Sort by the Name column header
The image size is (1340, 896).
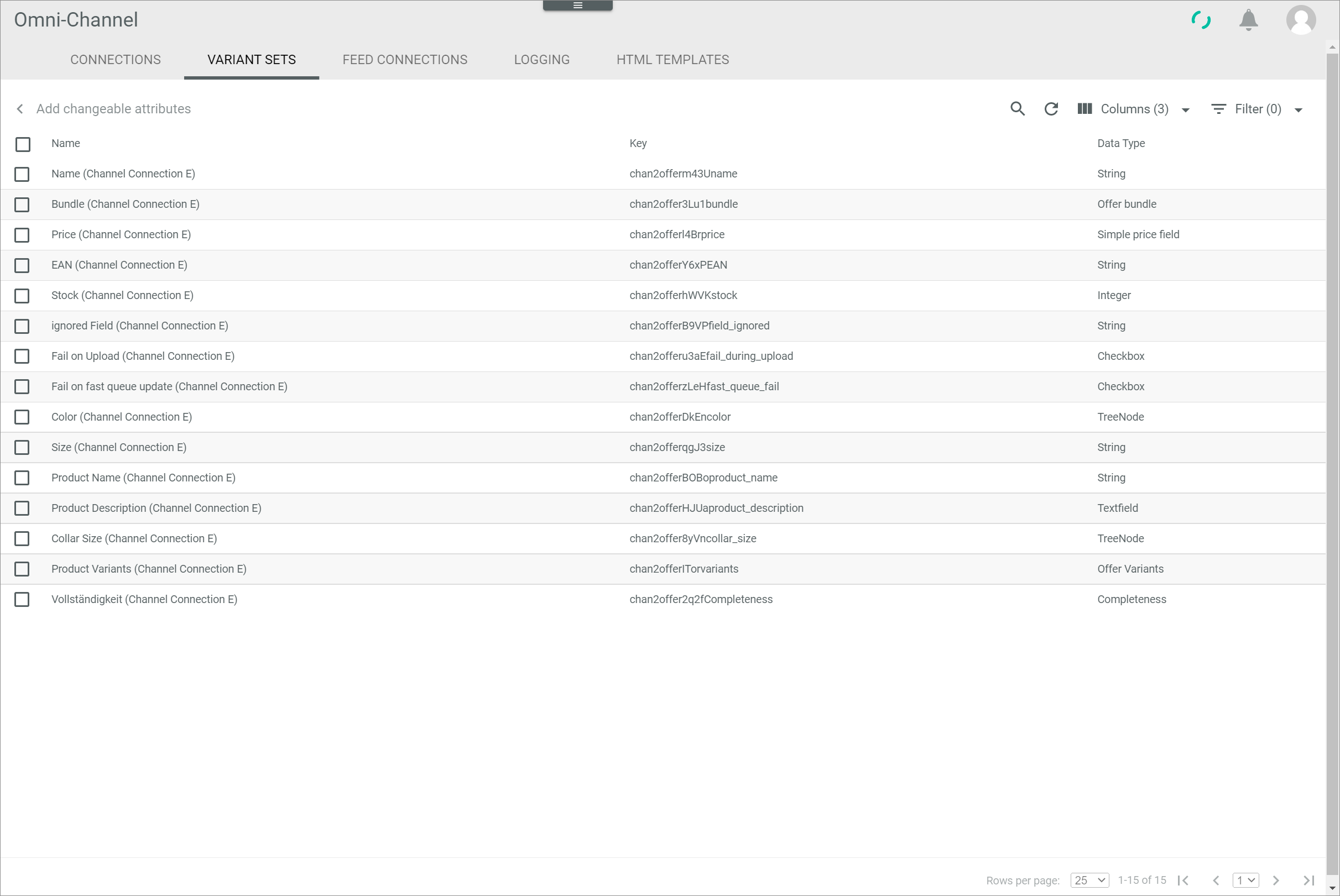tap(66, 143)
